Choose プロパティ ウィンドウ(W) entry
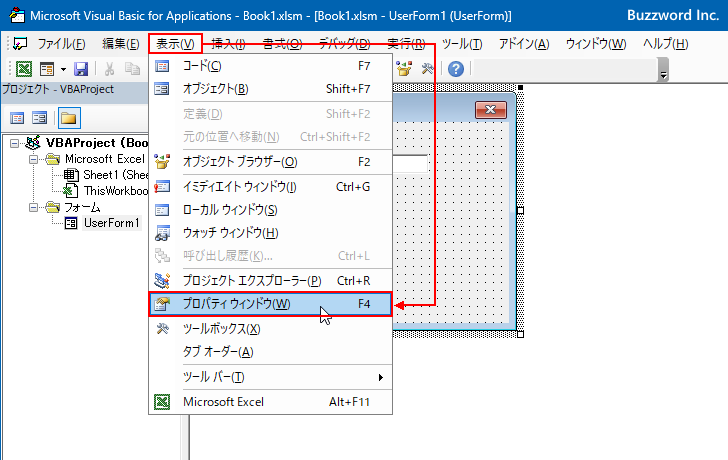This screenshot has width=728, height=460. tap(270, 304)
